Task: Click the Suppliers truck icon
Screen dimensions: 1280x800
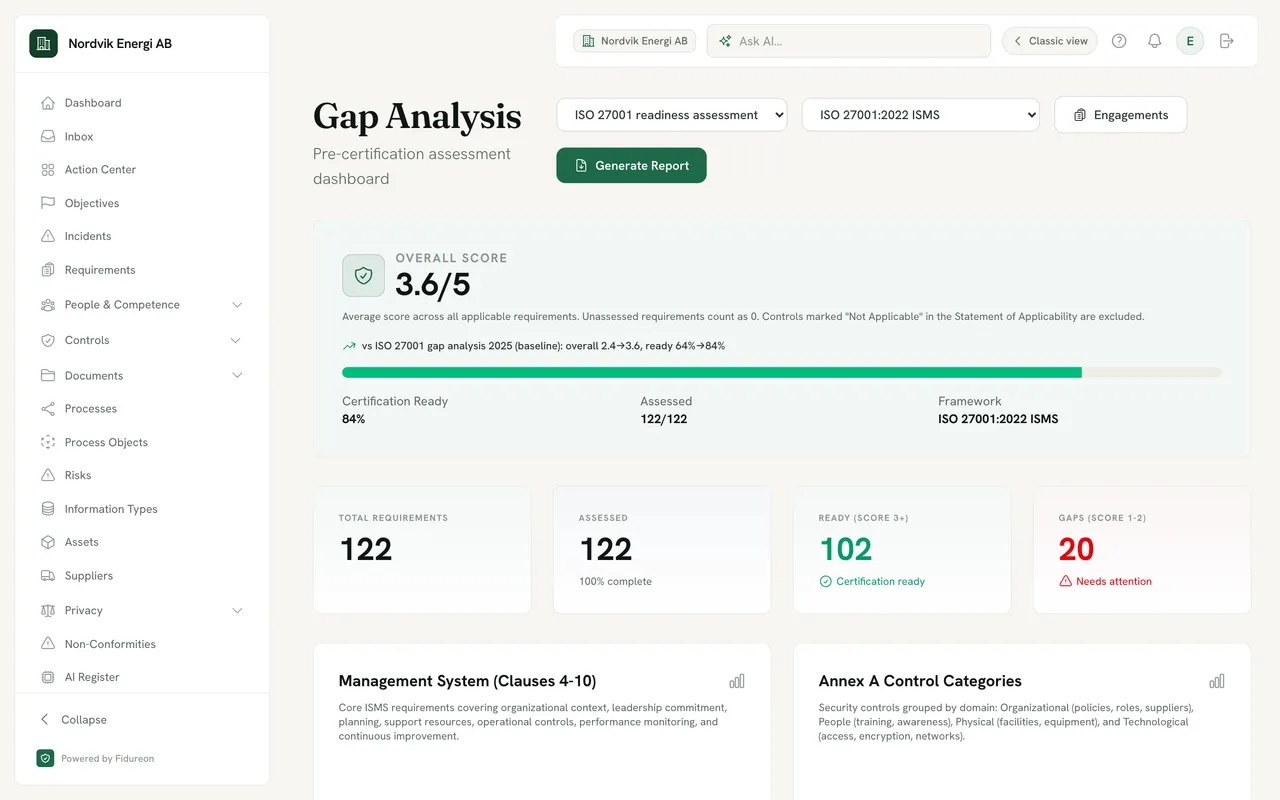Action: click(48, 576)
